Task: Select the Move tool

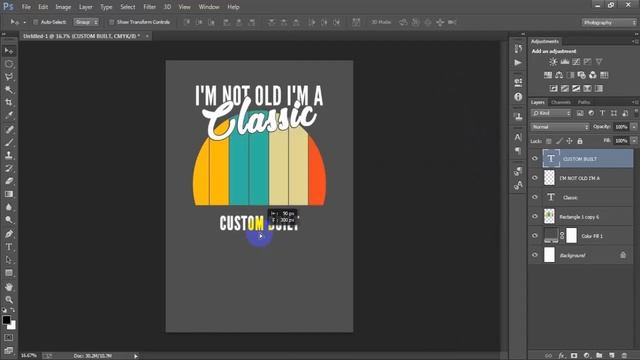Action: click(x=9, y=51)
